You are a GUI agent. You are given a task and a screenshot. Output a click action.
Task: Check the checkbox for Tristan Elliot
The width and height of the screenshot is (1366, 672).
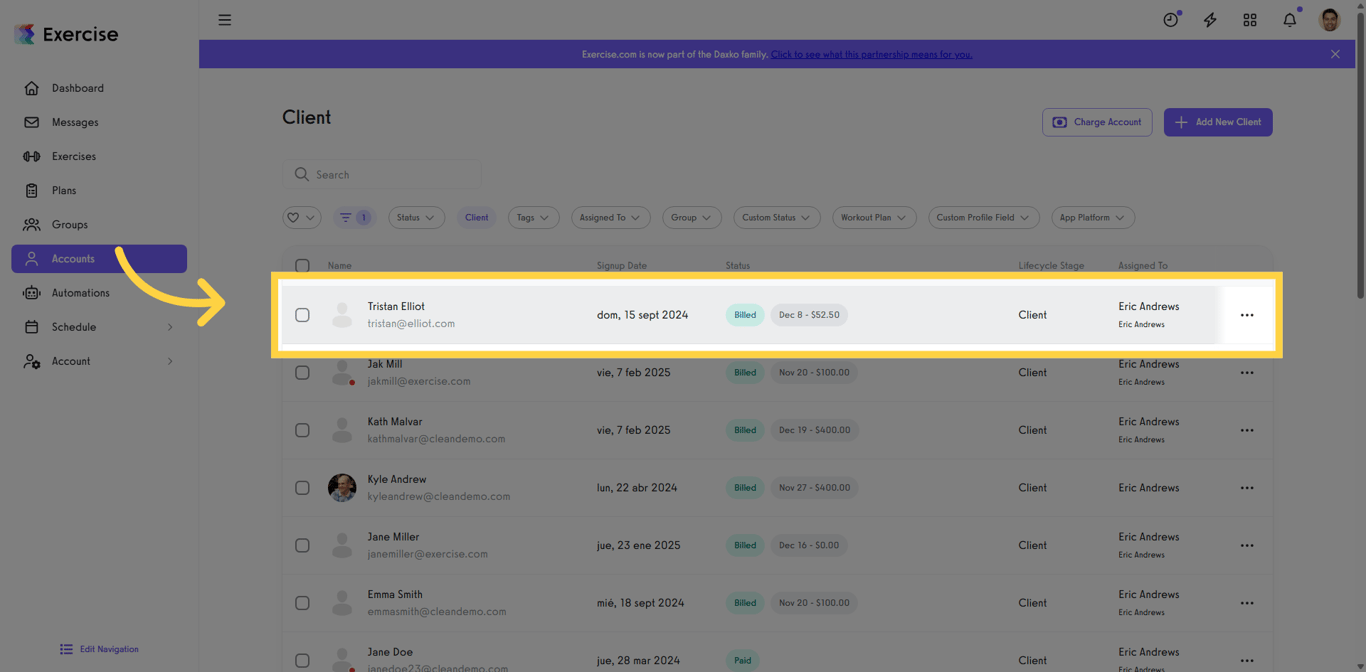pos(302,314)
